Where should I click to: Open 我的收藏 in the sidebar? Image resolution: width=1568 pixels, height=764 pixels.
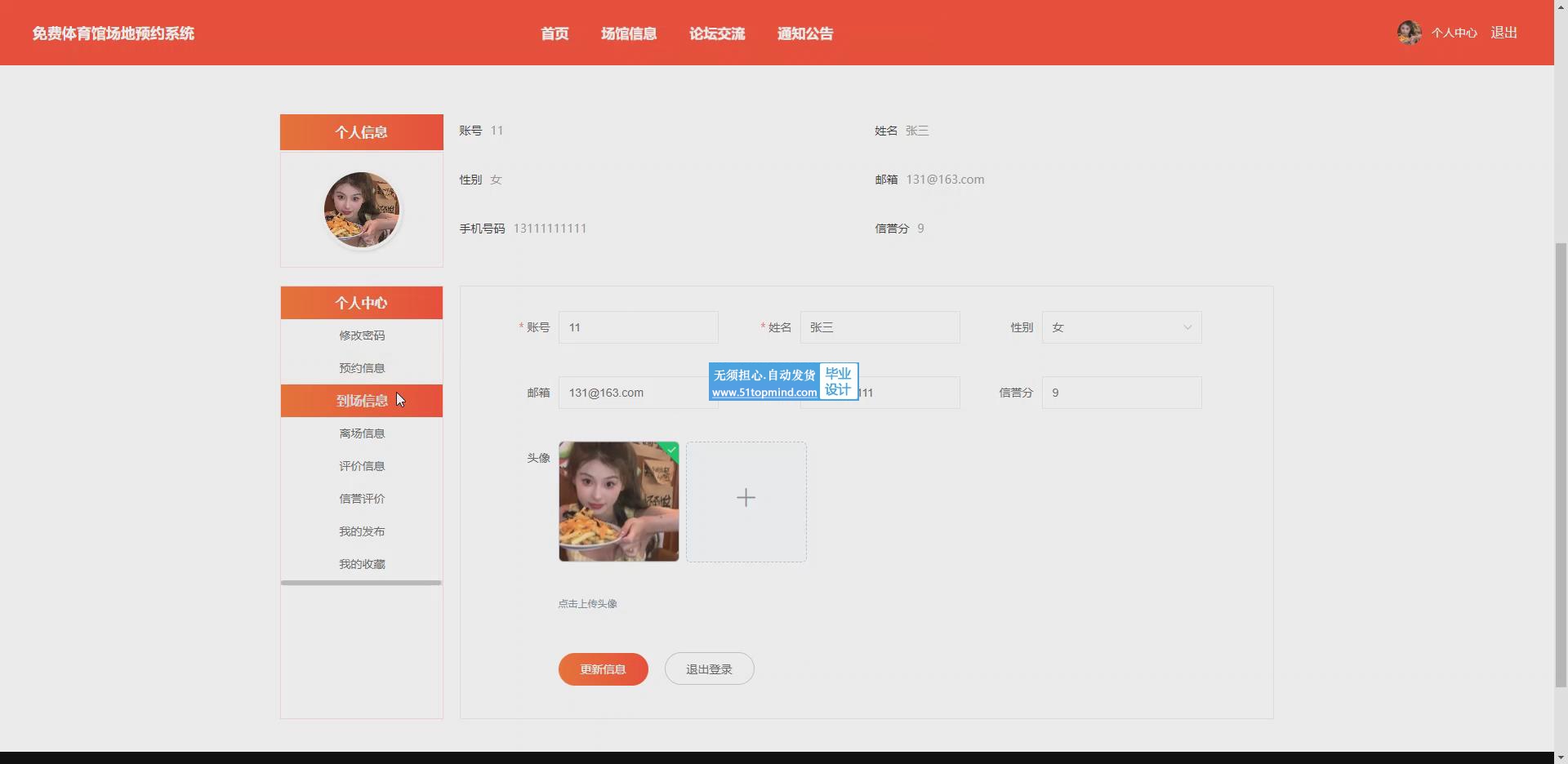coord(362,564)
